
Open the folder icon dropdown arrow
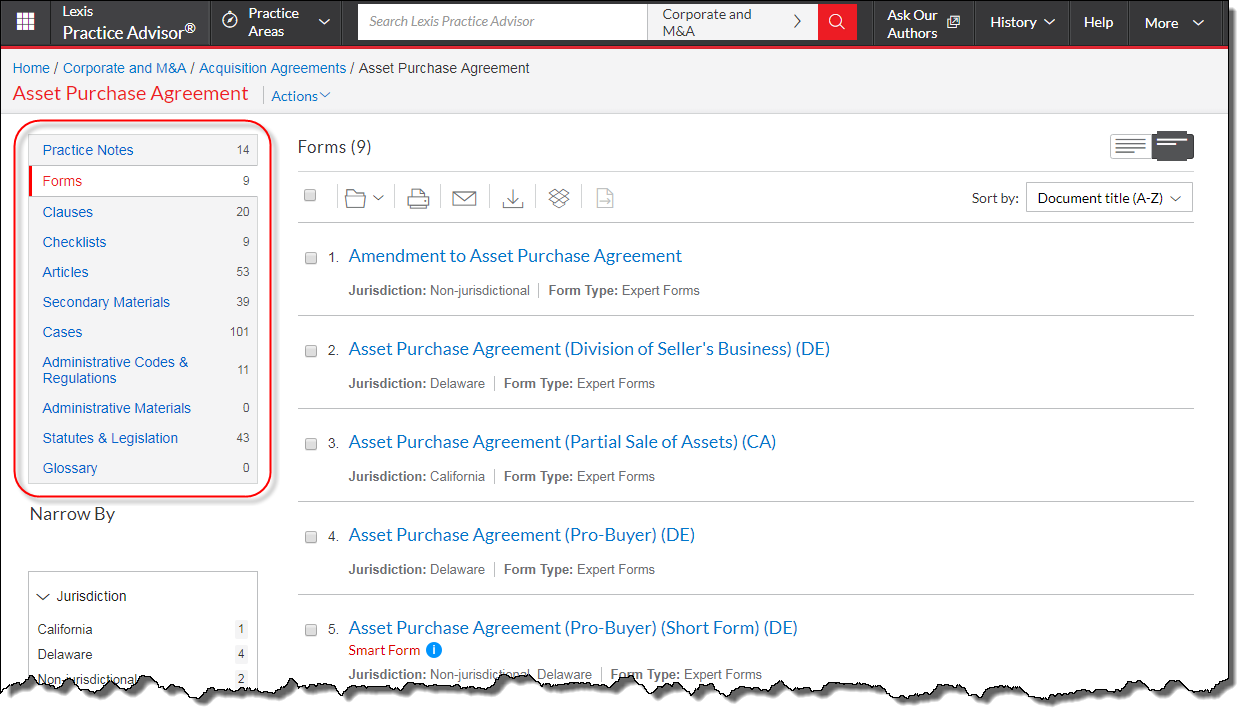[379, 198]
